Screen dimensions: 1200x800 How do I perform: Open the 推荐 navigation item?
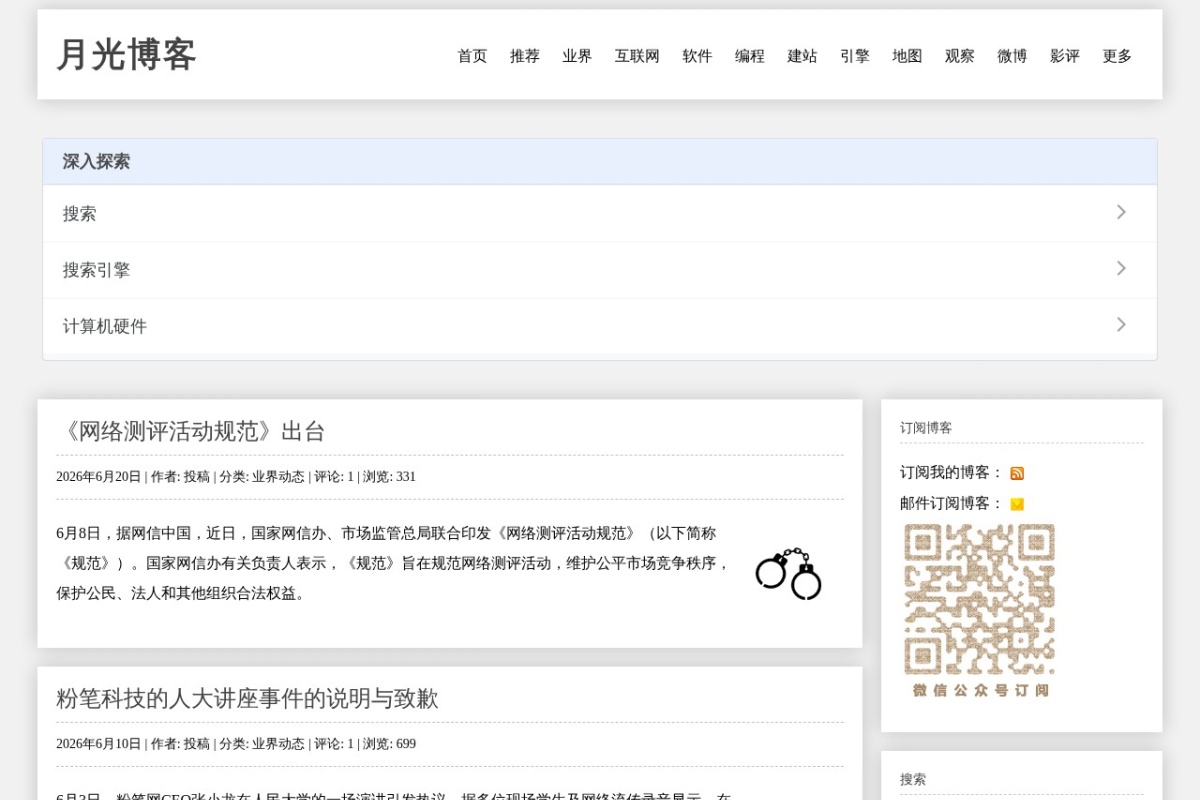coord(525,56)
